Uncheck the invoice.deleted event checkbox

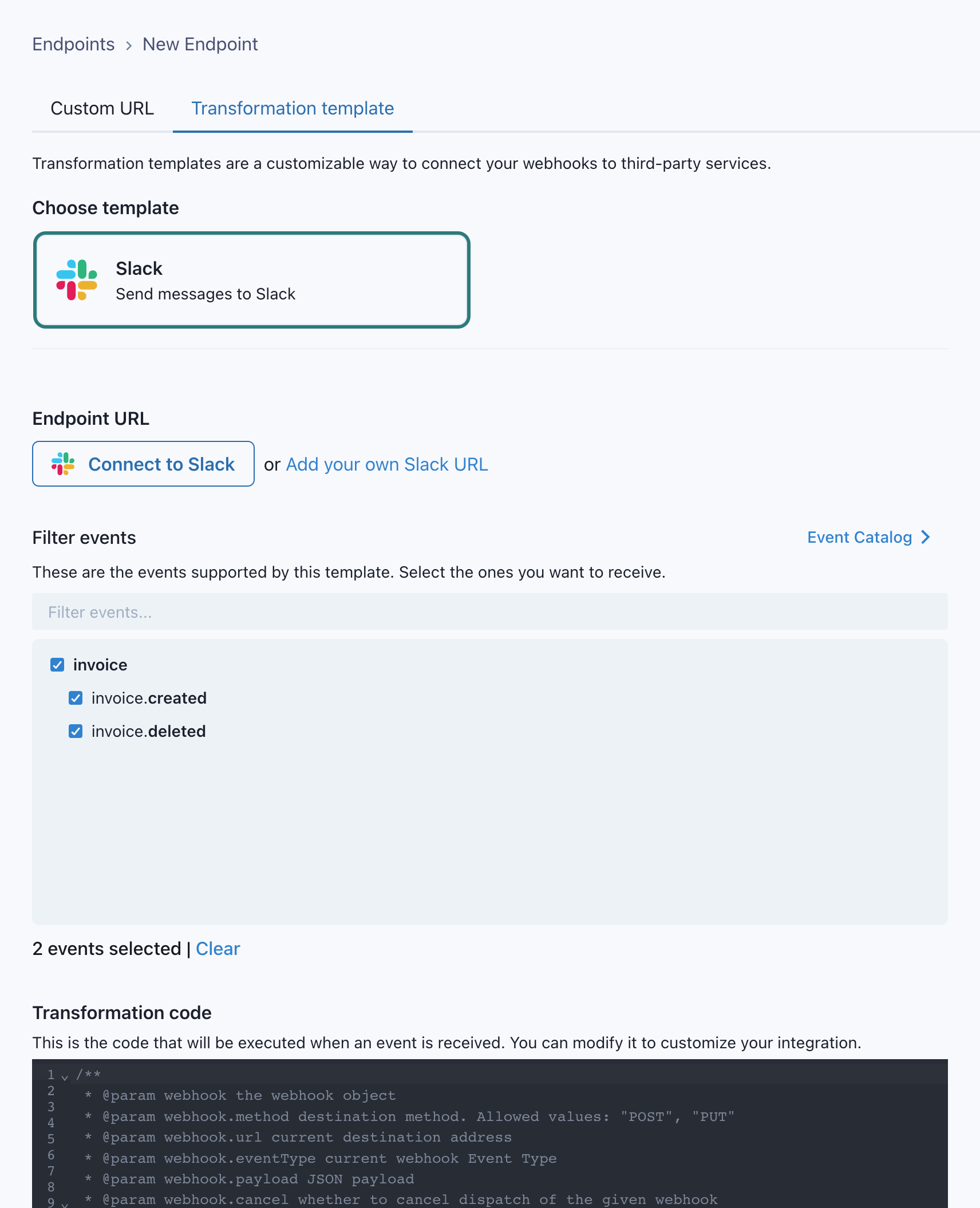pos(76,731)
